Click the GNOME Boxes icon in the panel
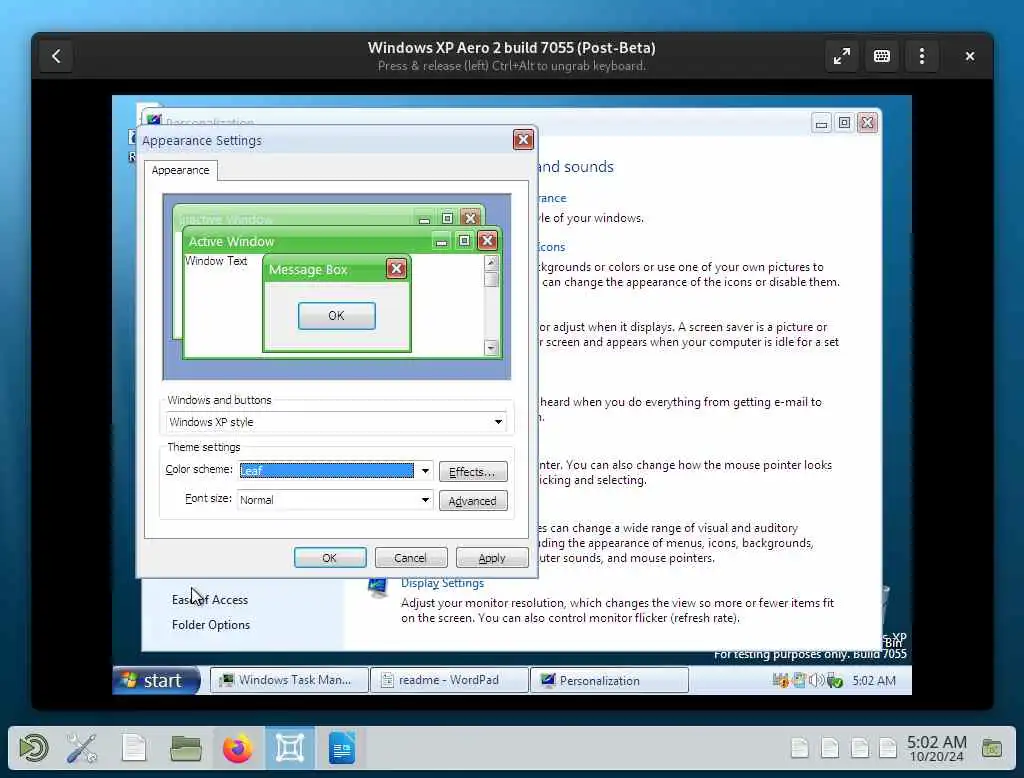This screenshot has width=1024, height=778. [x=289, y=748]
